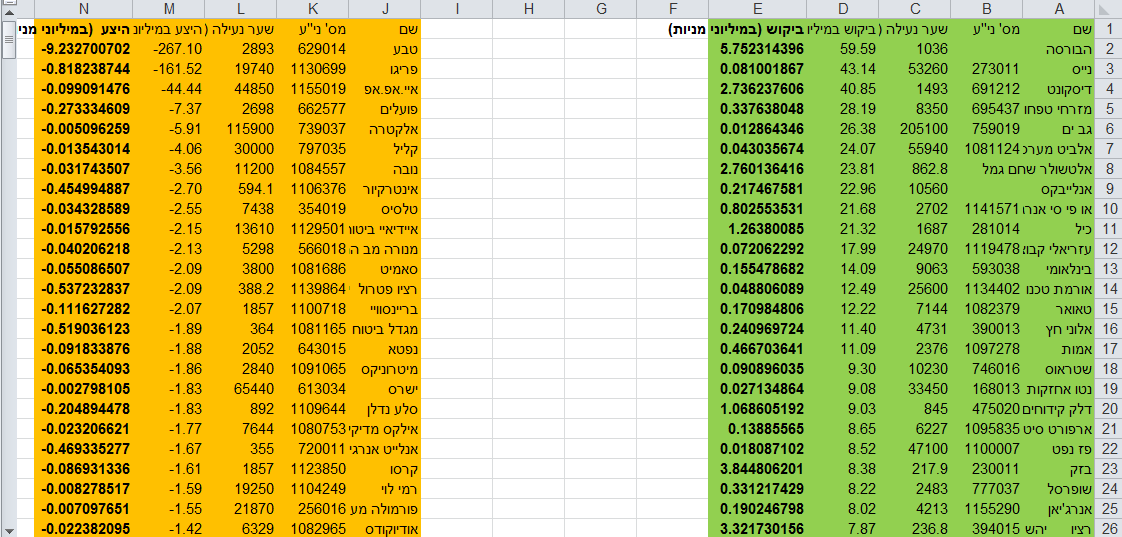
Task: Select column H header
Action: pyautogui.click(x=529, y=9)
